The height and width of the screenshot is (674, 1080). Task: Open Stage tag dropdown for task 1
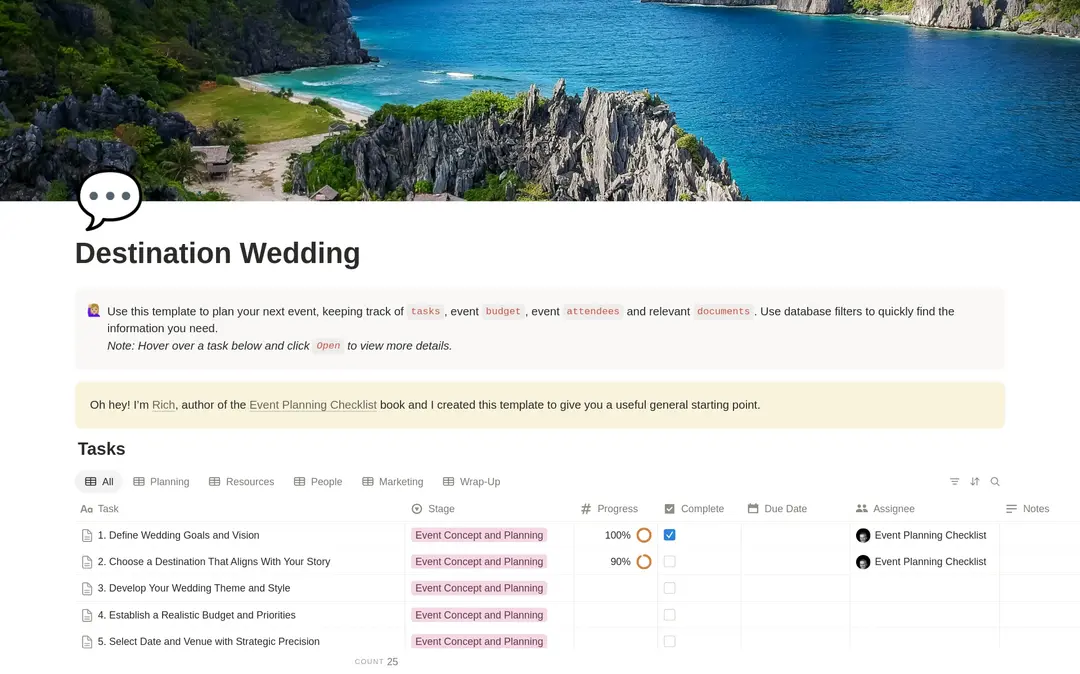pyautogui.click(x=479, y=535)
